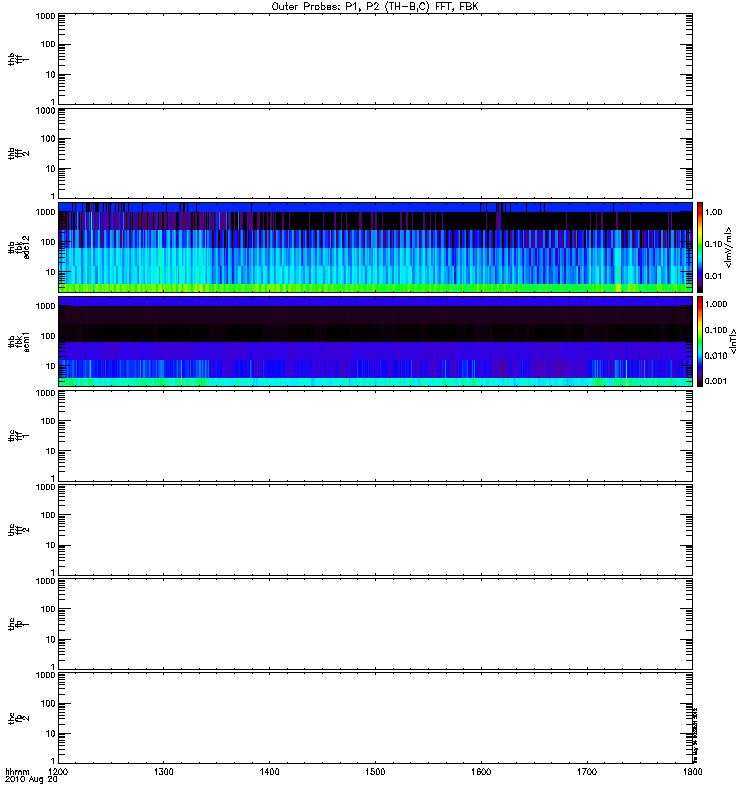Viewport: 750px width, 800px height.
Task: Click the '1200' time axis label
Action: pos(58,772)
